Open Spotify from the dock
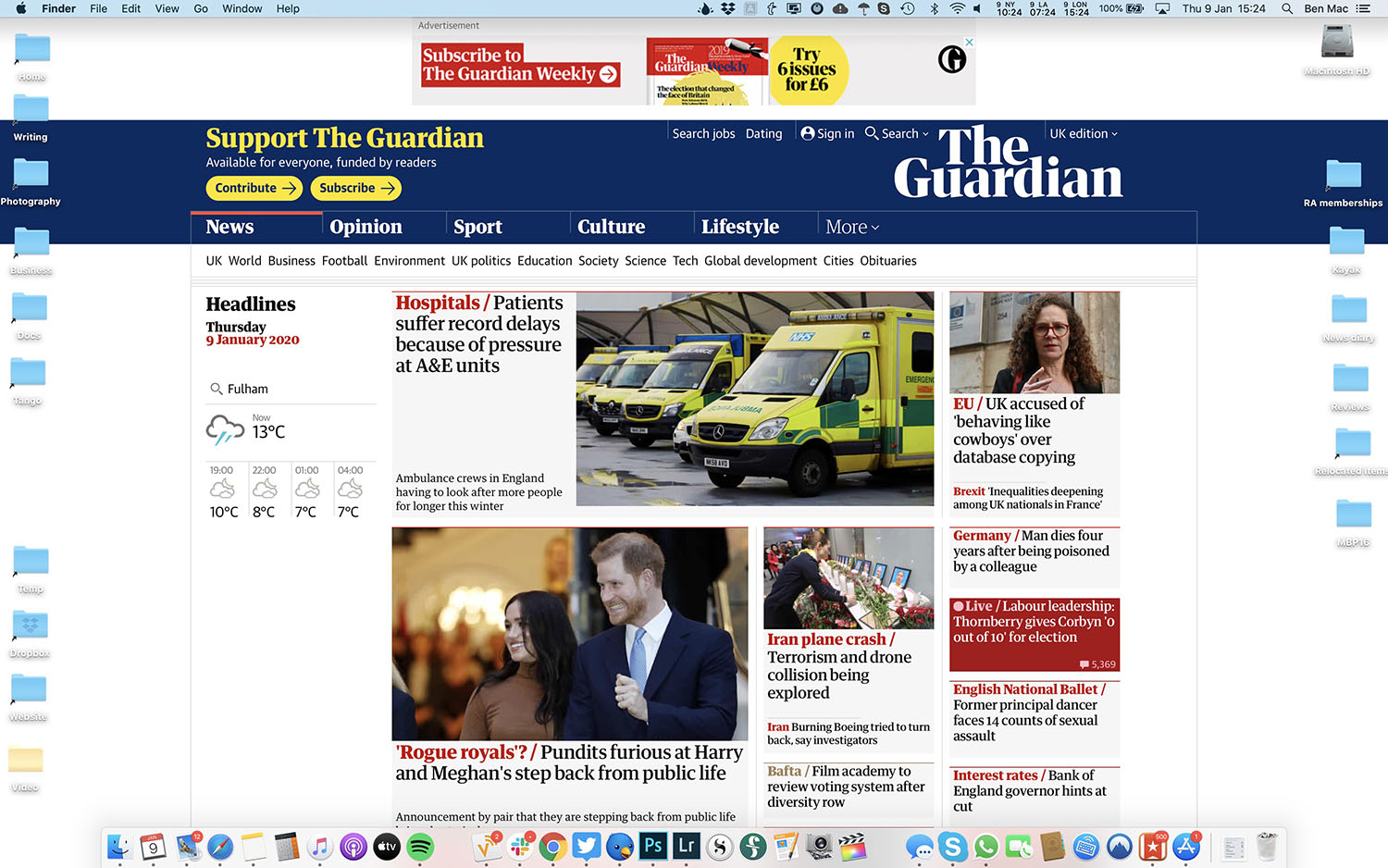This screenshot has height=868, width=1388. pyautogui.click(x=420, y=846)
